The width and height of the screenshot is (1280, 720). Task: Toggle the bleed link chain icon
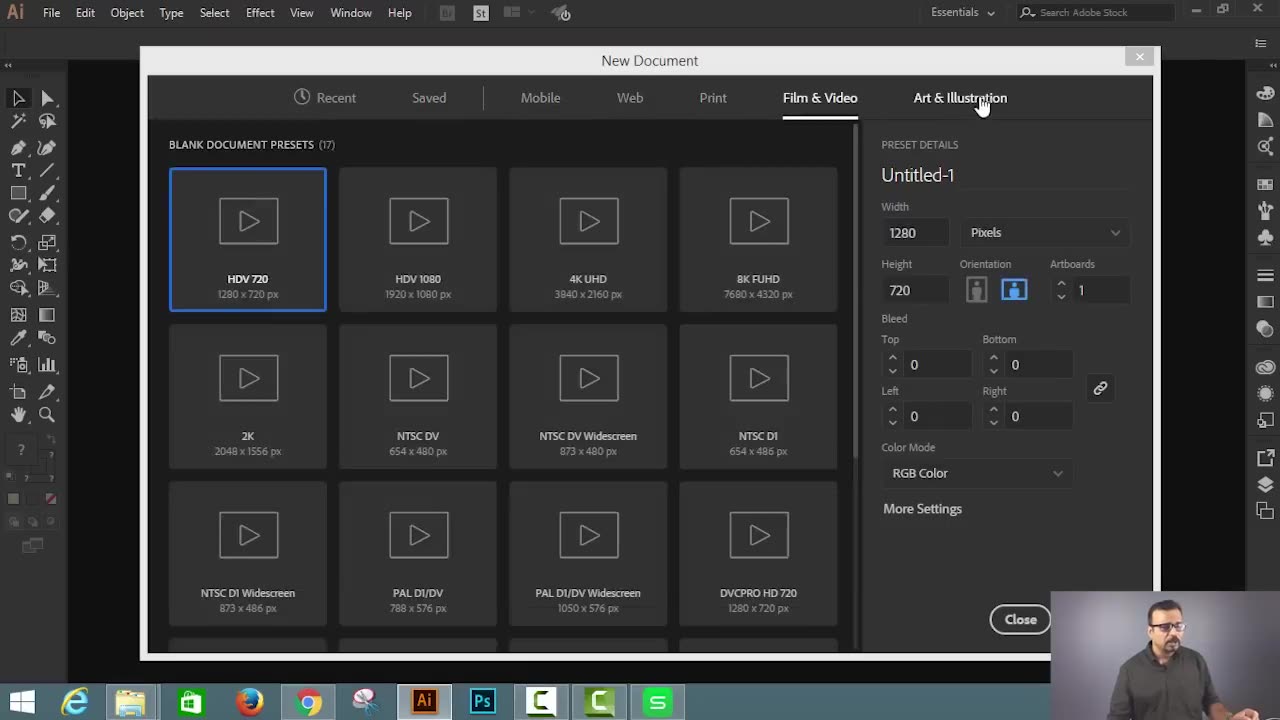click(1100, 388)
